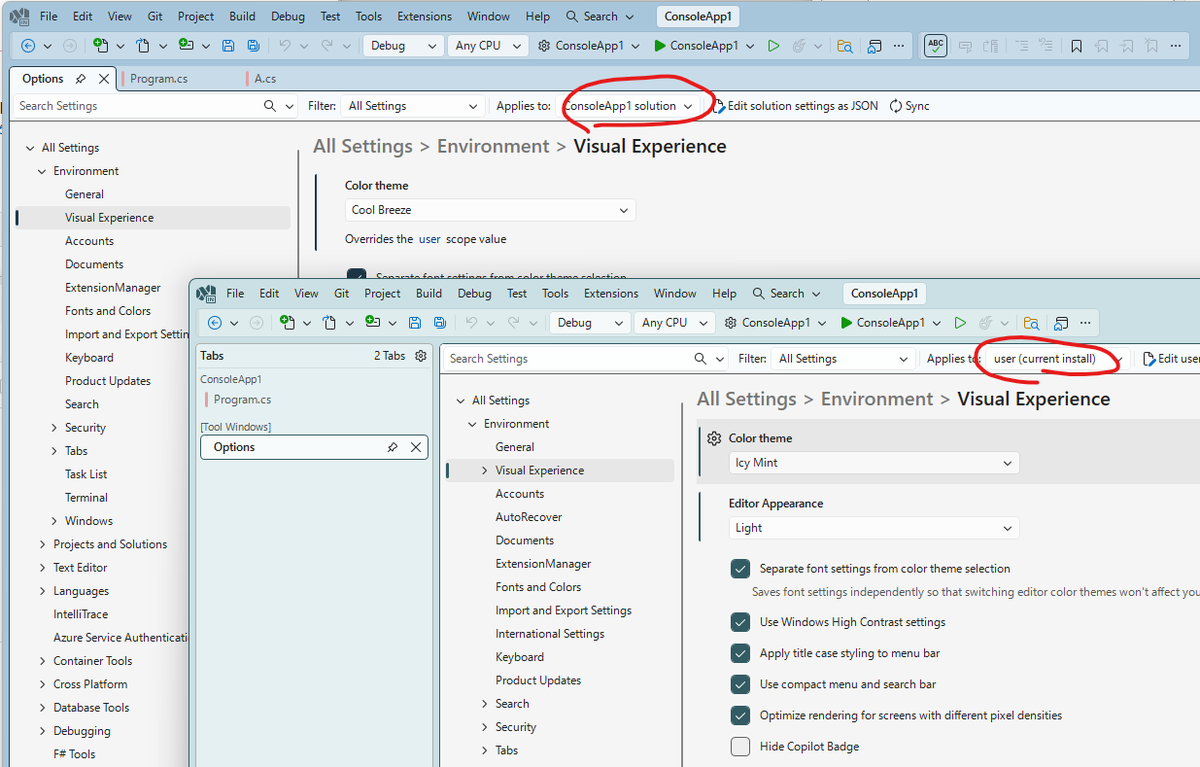Click Redo icon in back window toolbar
This screenshot has width=1200, height=767.
(x=327, y=46)
